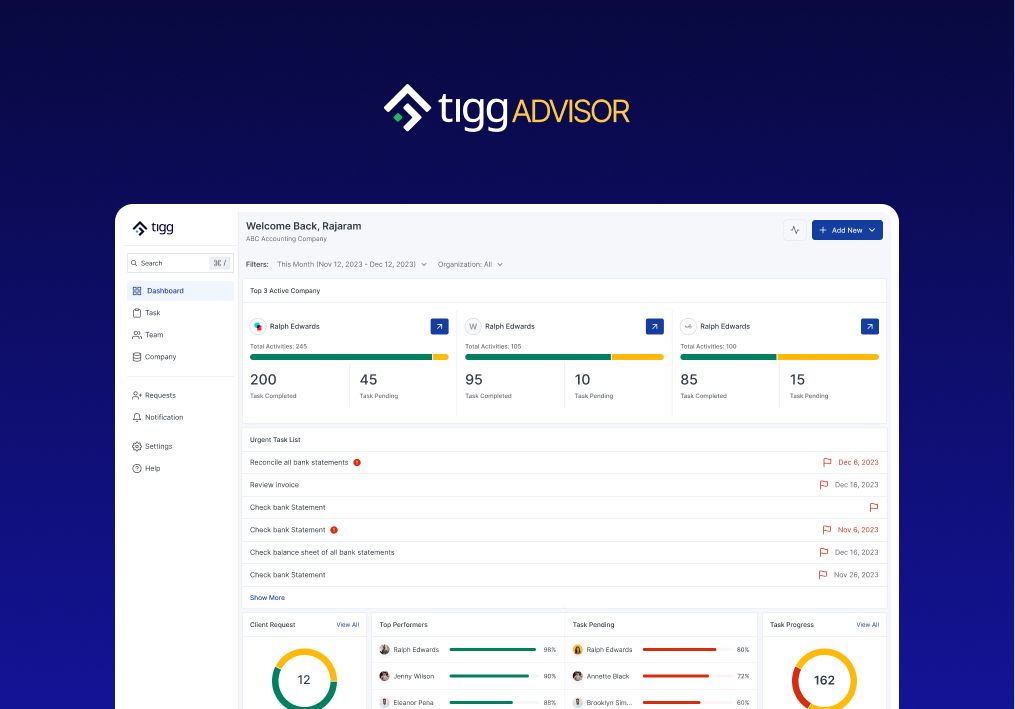This screenshot has height=709, width=1015.
Task: Click the flag icon beside Dec 6, 2023
Action: tap(827, 462)
